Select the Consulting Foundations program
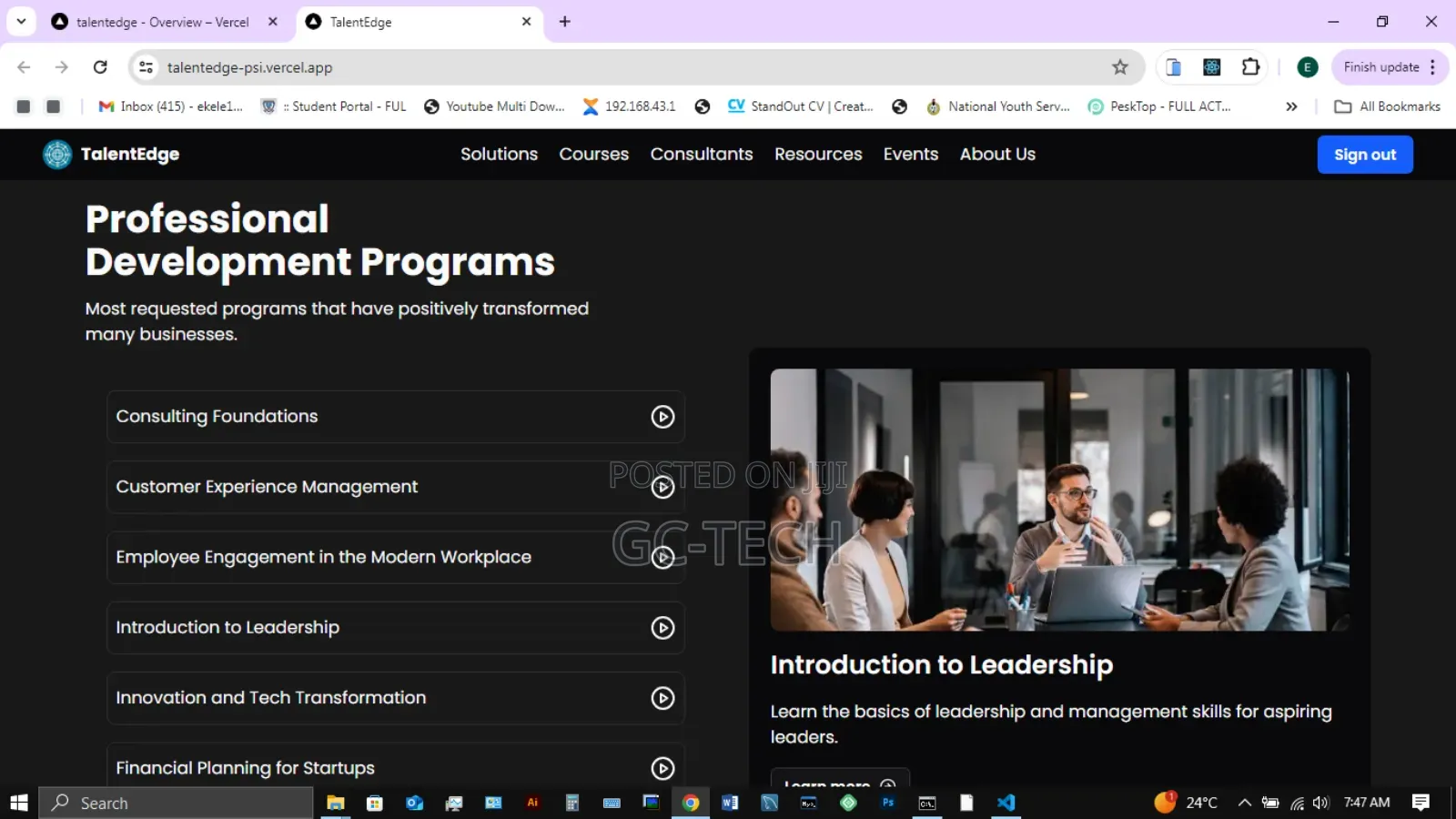The image size is (1456, 819). click(x=396, y=417)
